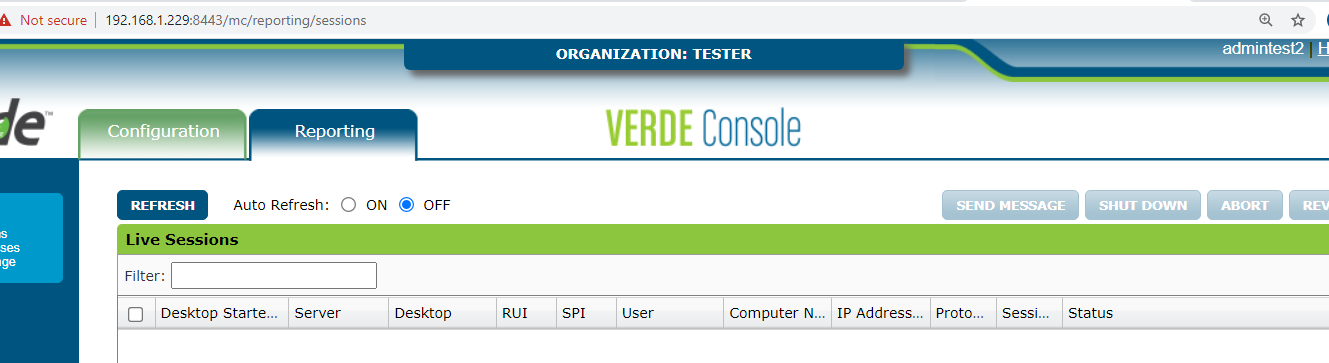Click the ABORT button
1329x363 pixels.
pyautogui.click(x=1245, y=205)
